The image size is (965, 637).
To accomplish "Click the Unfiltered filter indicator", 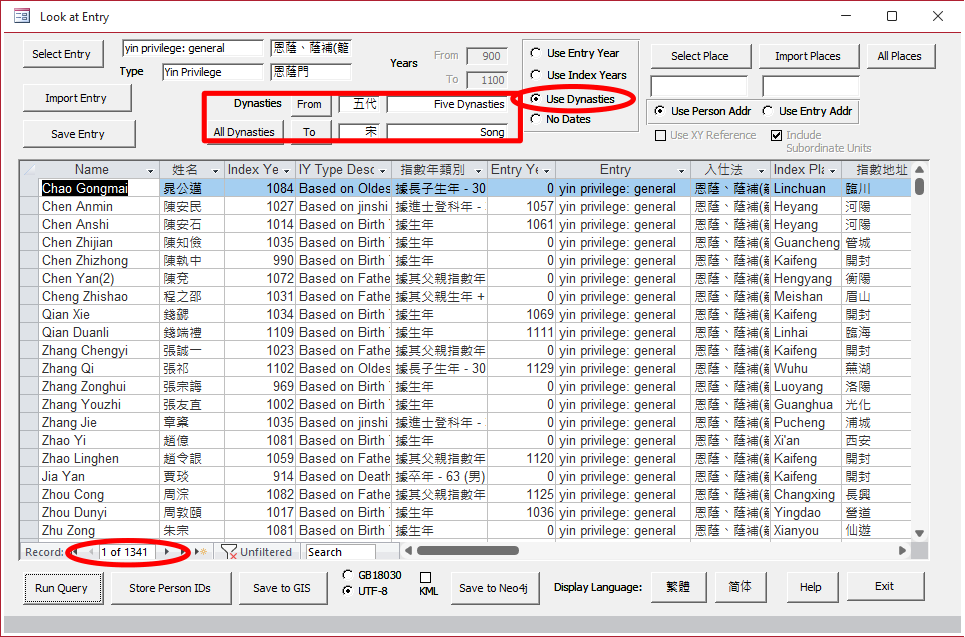I will [x=258, y=551].
